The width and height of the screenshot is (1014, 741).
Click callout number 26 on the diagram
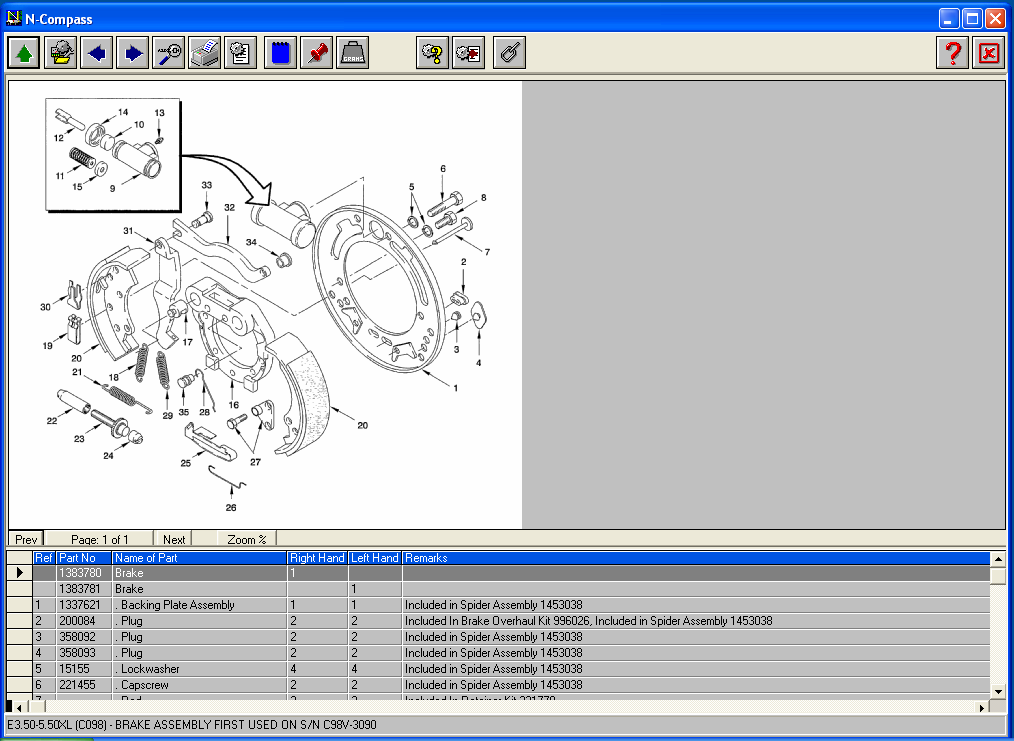231,508
